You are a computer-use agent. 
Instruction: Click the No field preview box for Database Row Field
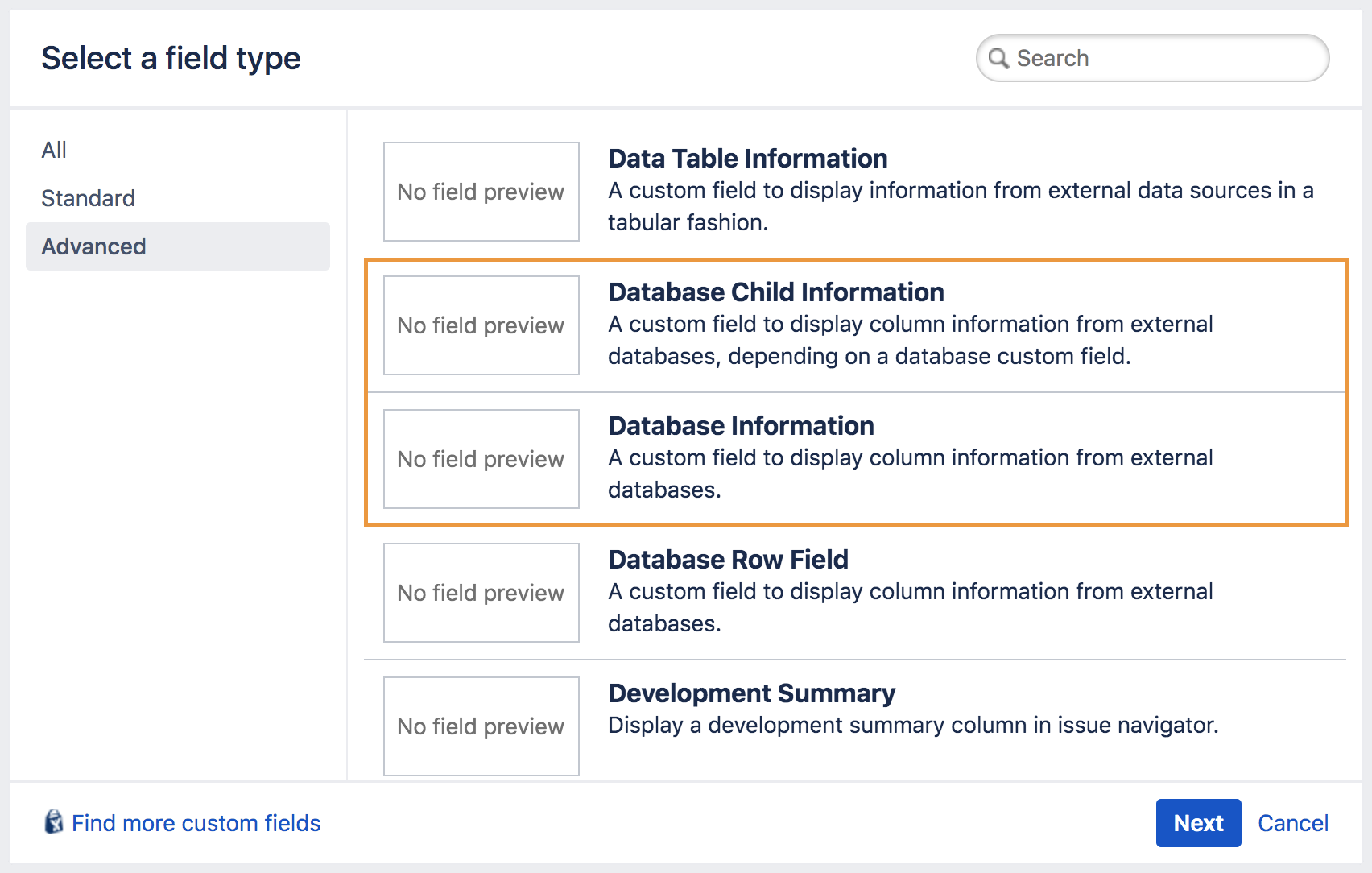(481, 593)
